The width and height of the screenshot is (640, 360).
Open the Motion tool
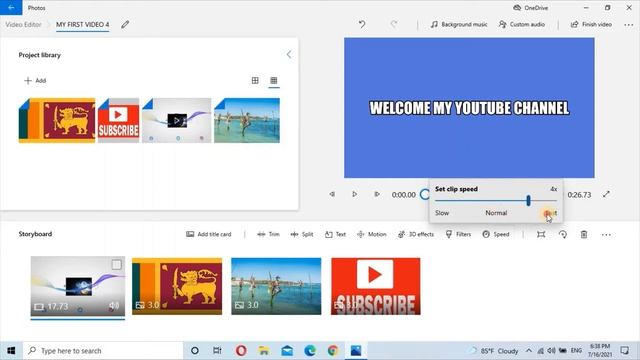coord(371,234)
